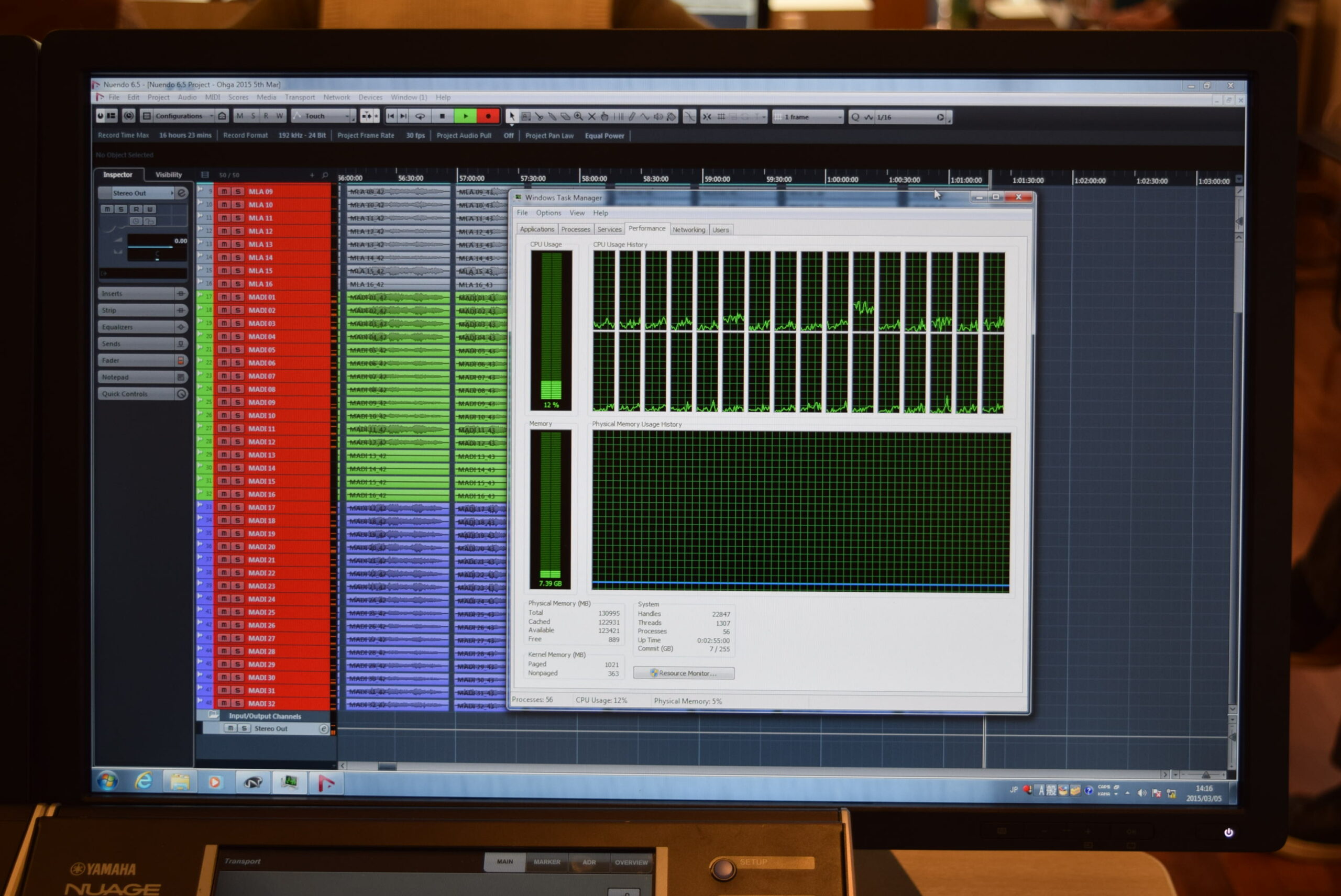
Task: Solo track MADI 08
Action: (x=238, y=389)
